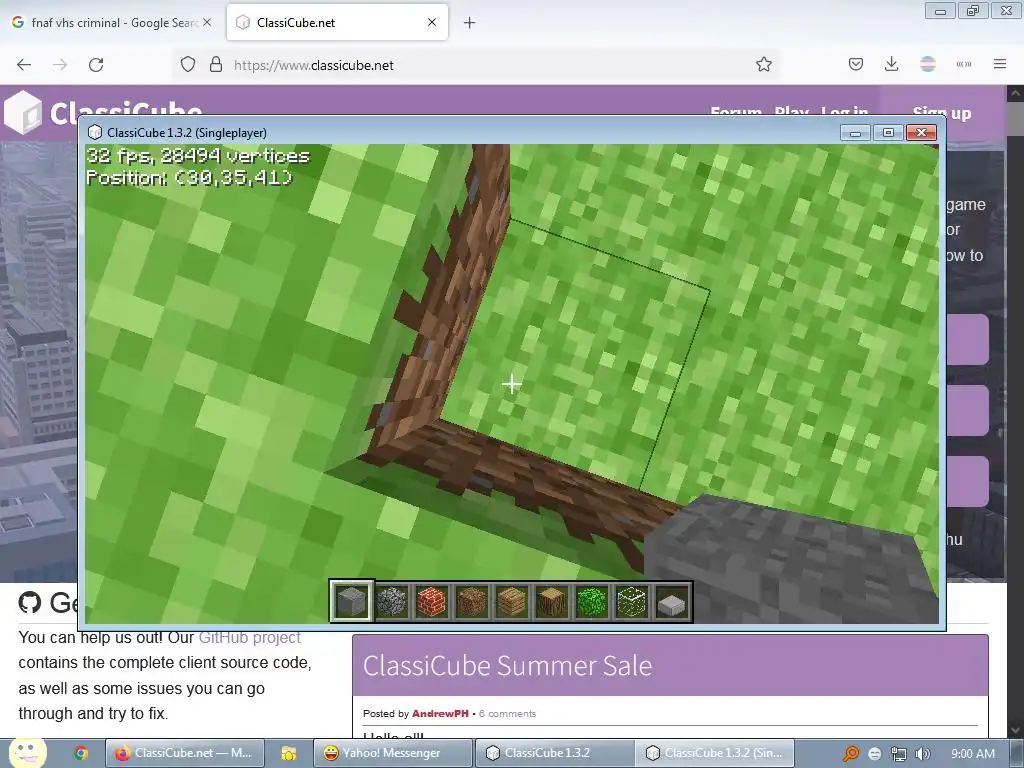
Task: Click the page scrollbar up arrow
Action: [x=1015, y=94]
